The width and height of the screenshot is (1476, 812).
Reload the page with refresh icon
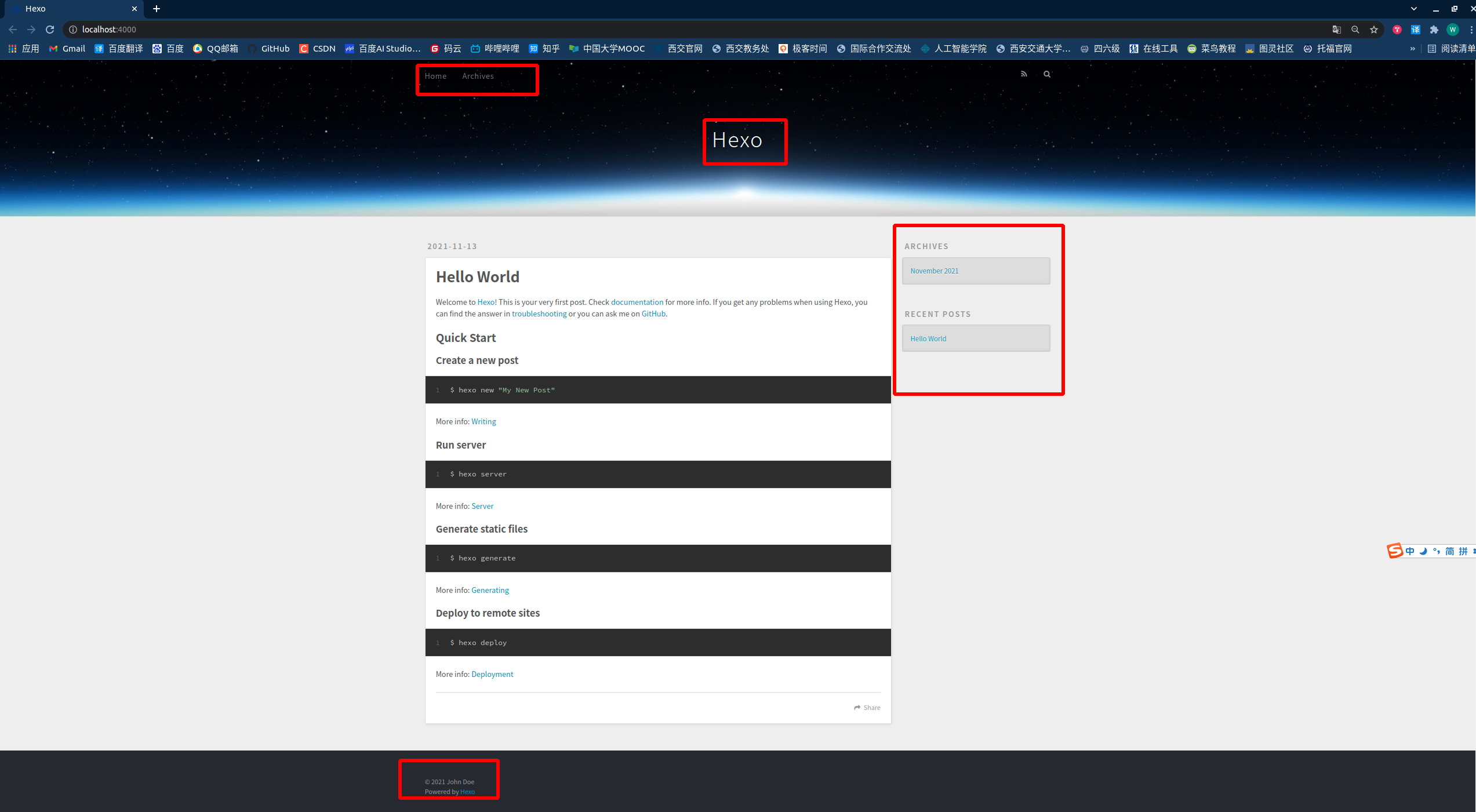50,30
